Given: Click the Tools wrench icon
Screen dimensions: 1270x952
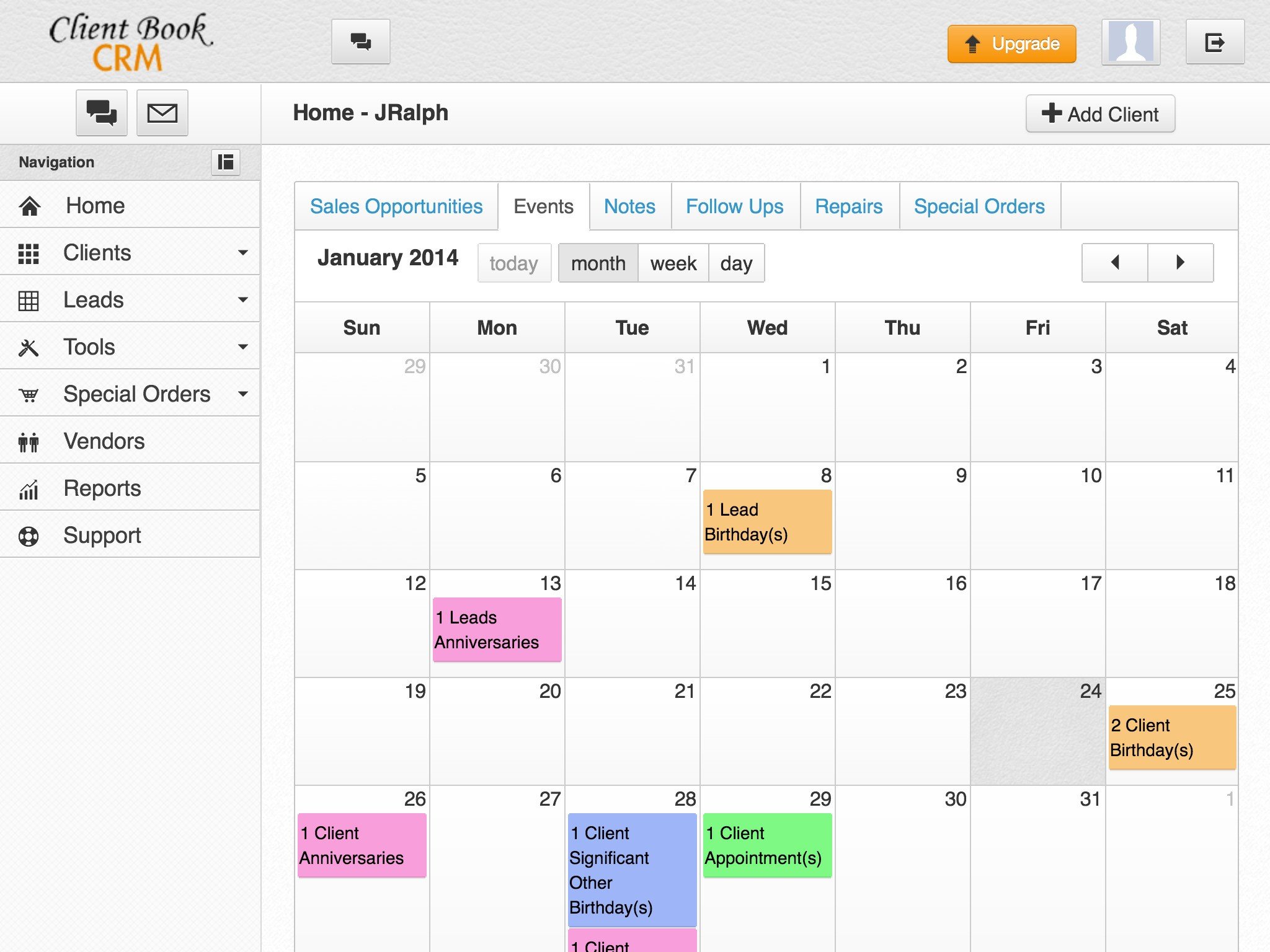Looking at the screenshot, I should click(x=29, y=348).
